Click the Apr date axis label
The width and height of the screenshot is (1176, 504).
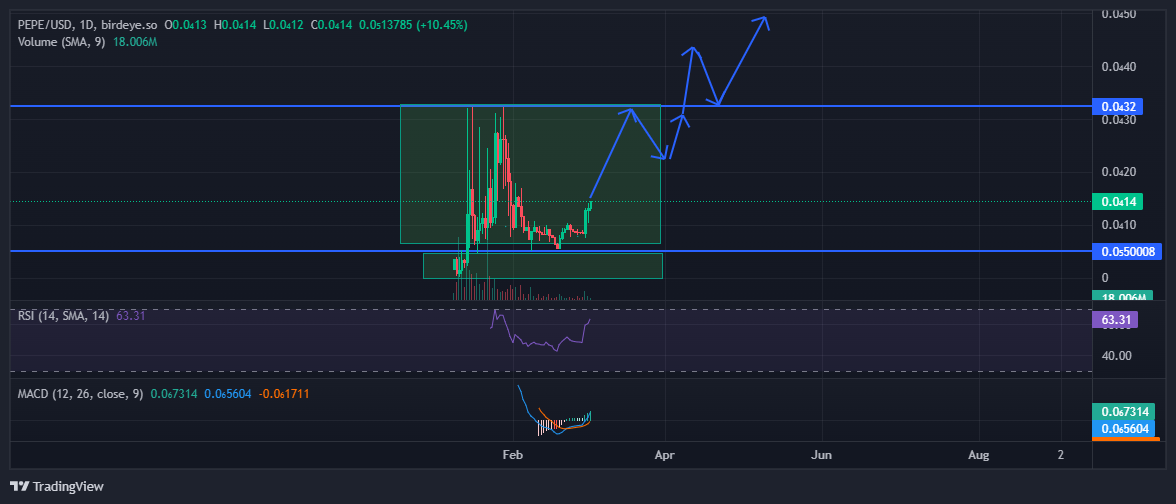[x=663, y=454]
